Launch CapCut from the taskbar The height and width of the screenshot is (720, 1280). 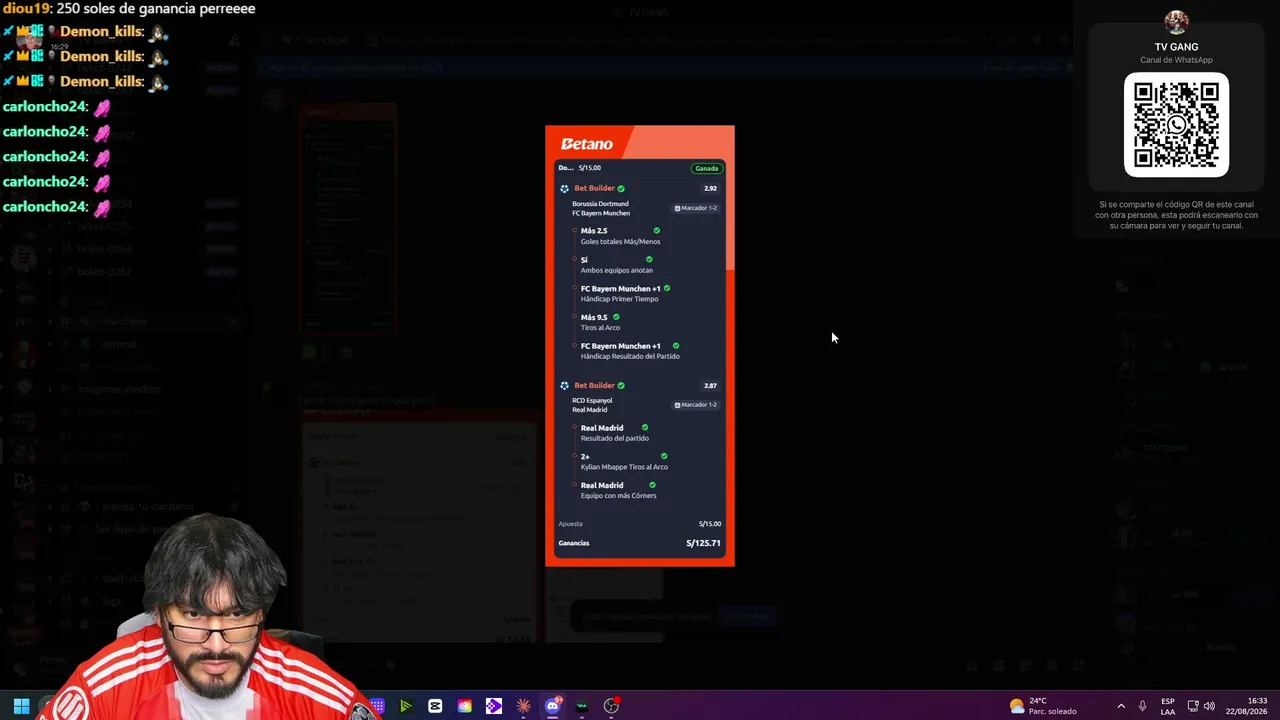(435, 706)
